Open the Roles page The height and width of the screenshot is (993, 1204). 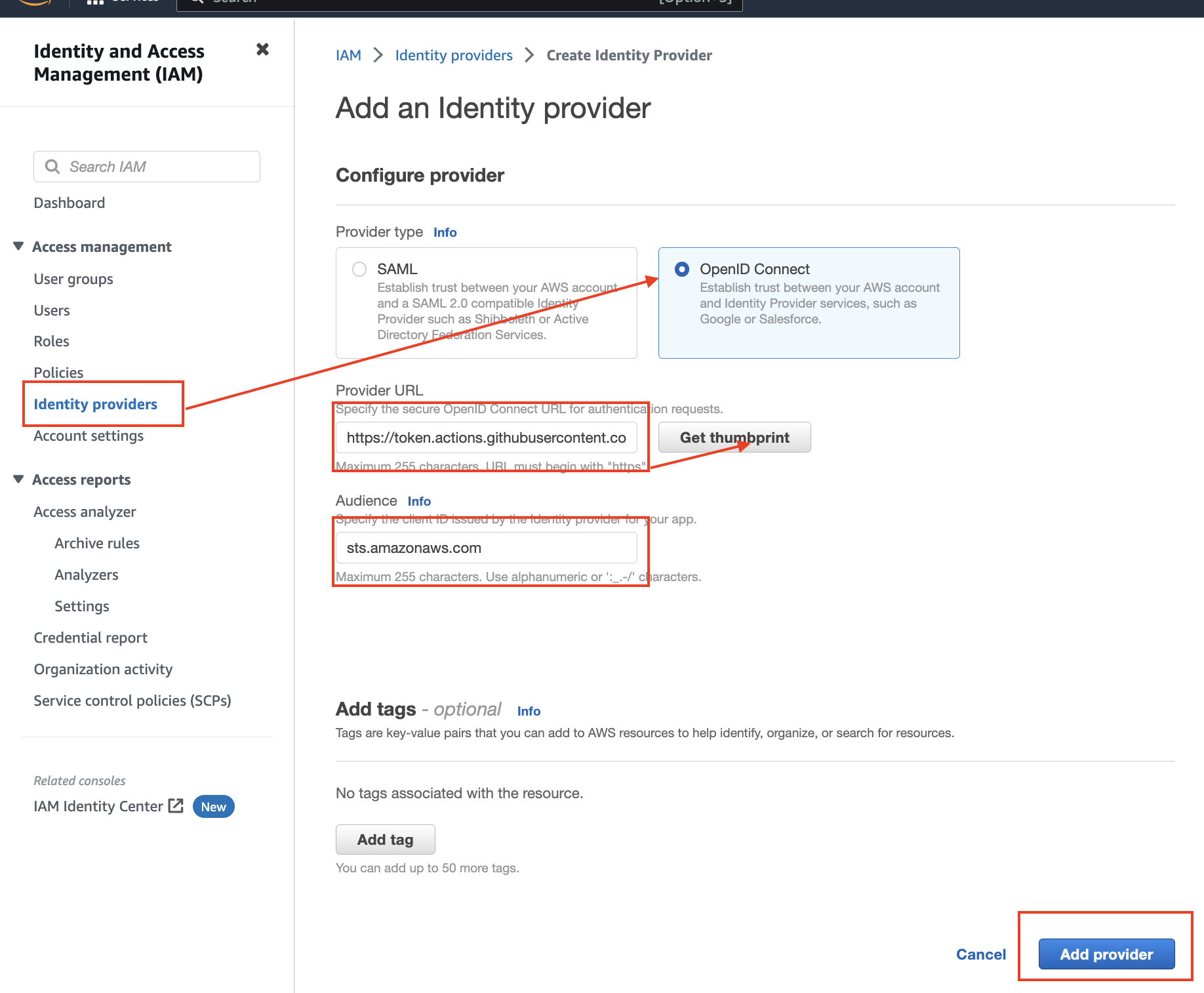point(52,341)
